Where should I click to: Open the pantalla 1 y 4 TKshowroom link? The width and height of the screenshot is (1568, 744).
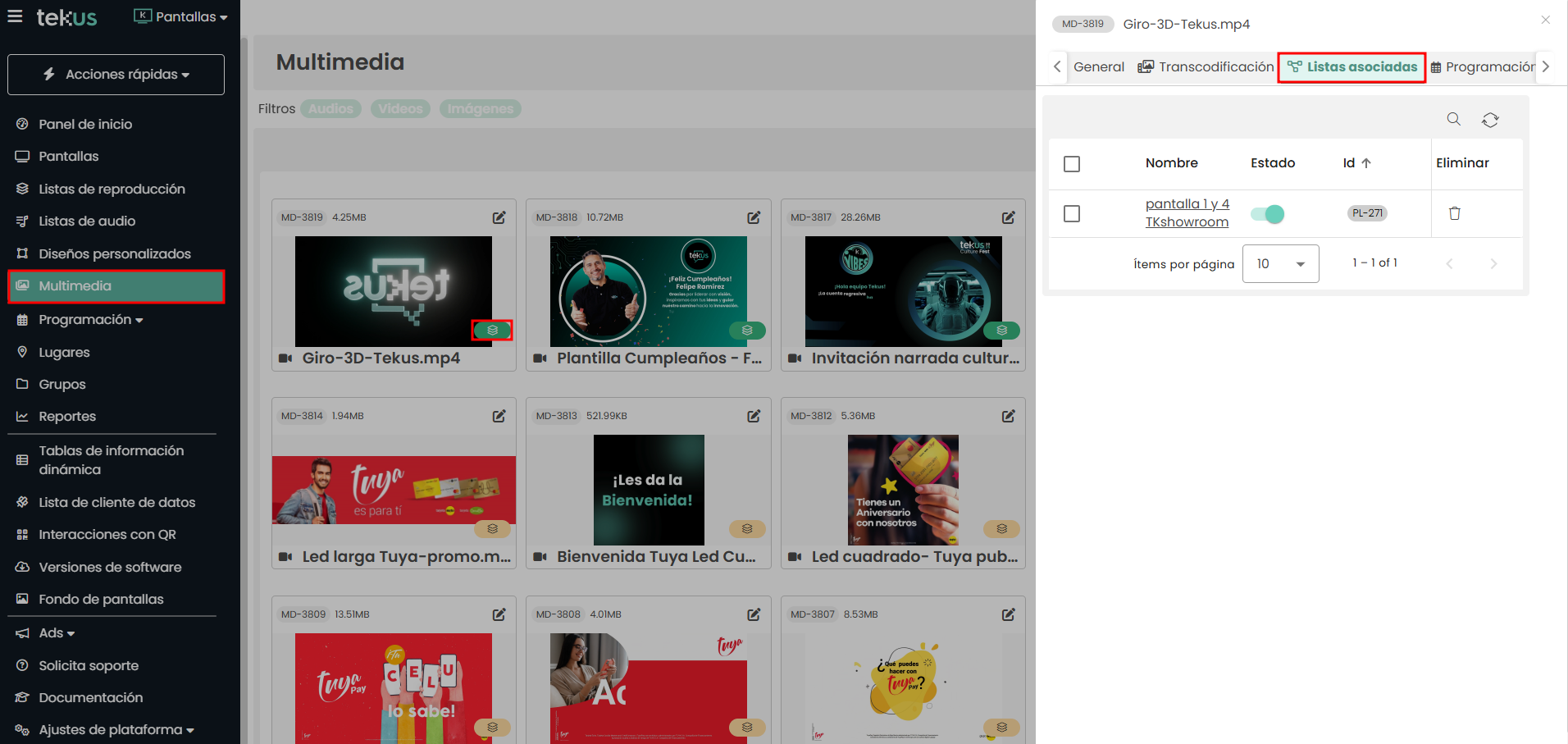(1187, 212)
